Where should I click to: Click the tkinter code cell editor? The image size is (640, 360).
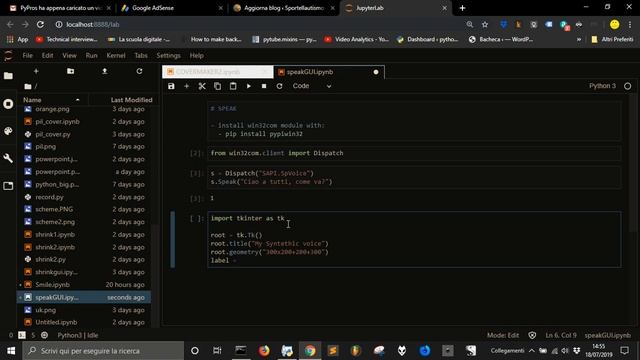414,239
